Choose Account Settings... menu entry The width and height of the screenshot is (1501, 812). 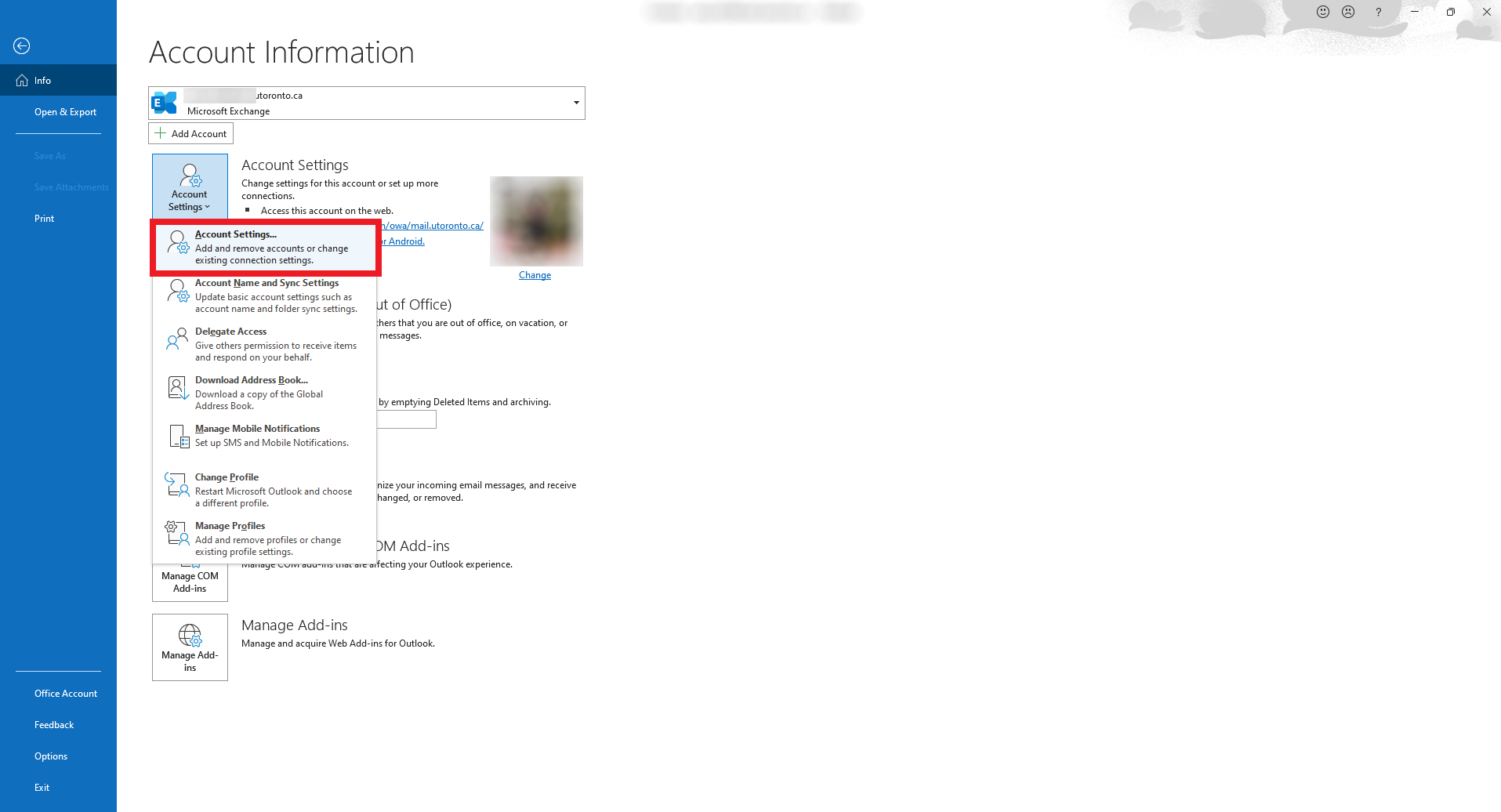[266, 247]
